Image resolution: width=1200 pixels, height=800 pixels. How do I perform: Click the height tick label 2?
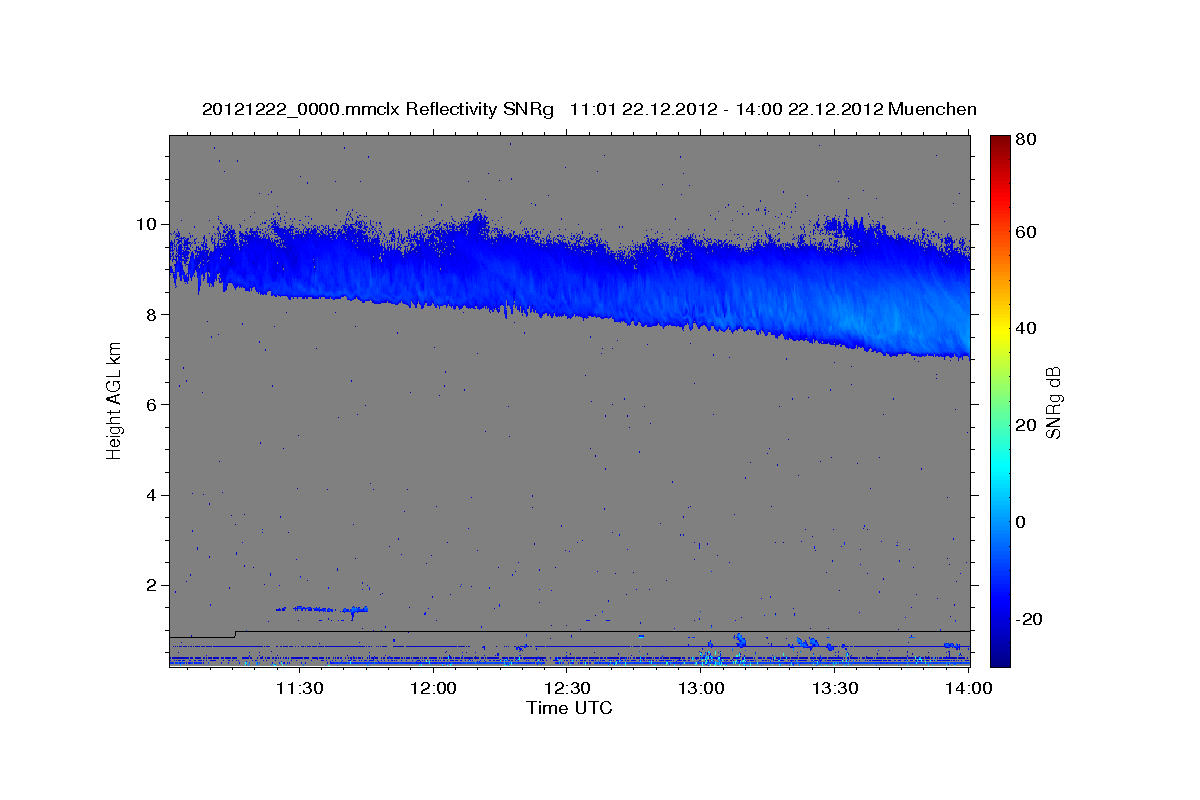coord(153,585)
